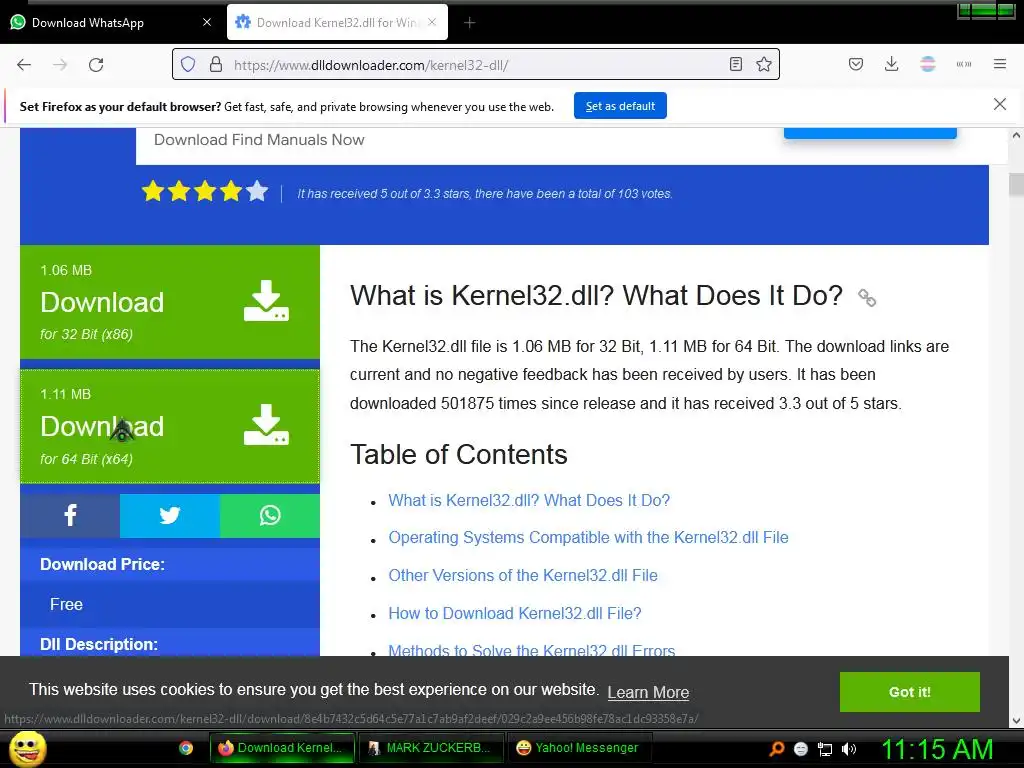Rate with the first star
The width and height of the screenshot is (1024, 768).
point(153,191)
